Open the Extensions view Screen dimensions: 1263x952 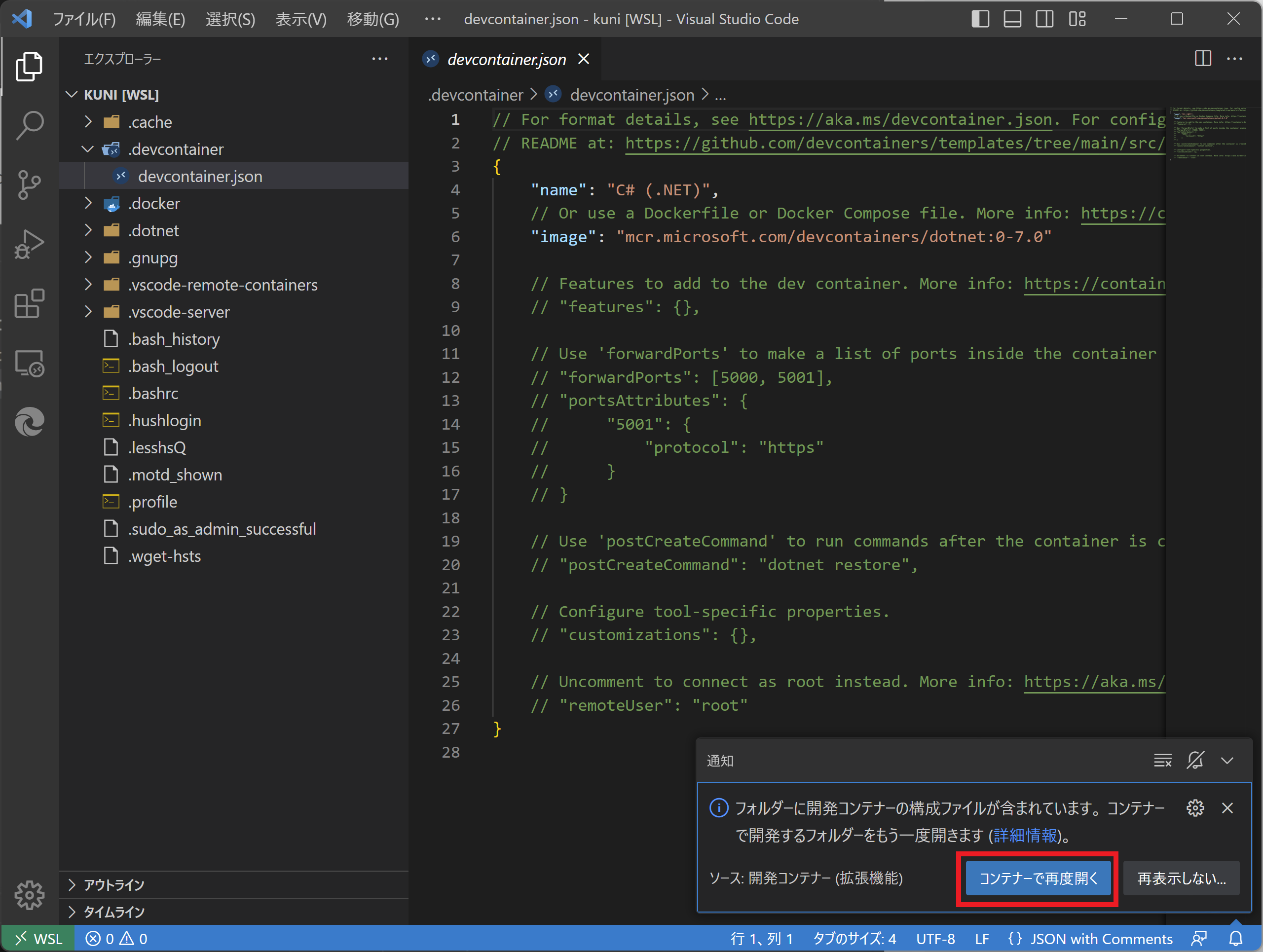pos(29,304)
